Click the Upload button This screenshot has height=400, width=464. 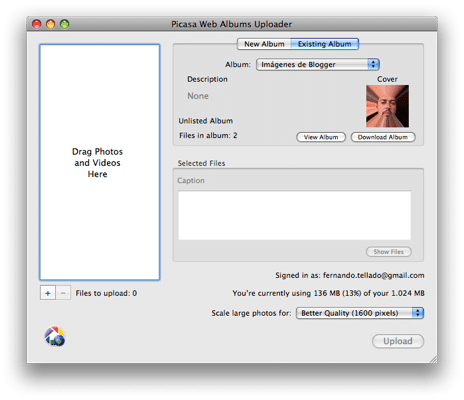click(398, 341)
